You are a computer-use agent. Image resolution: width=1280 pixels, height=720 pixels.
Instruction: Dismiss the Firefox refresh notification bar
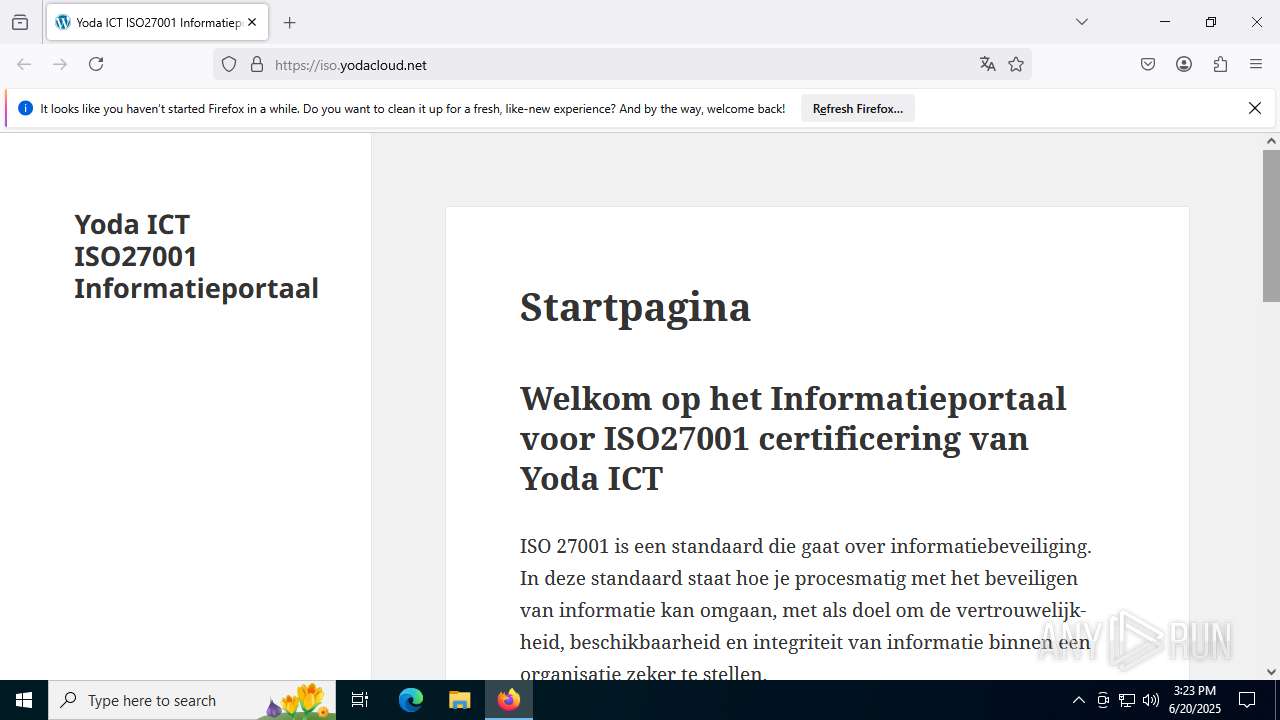pyautogui.click(x=1255, y=108)
